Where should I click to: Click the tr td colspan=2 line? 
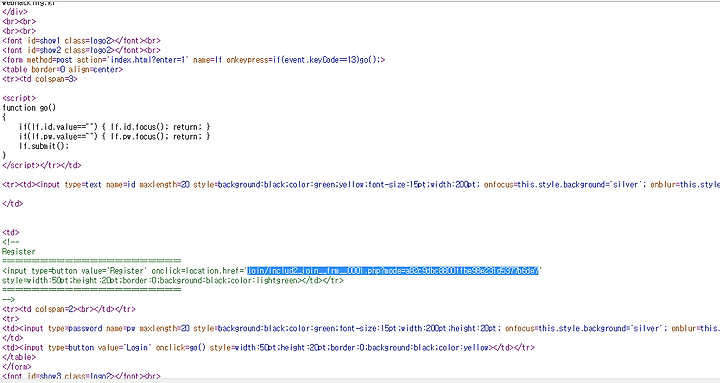69,310
